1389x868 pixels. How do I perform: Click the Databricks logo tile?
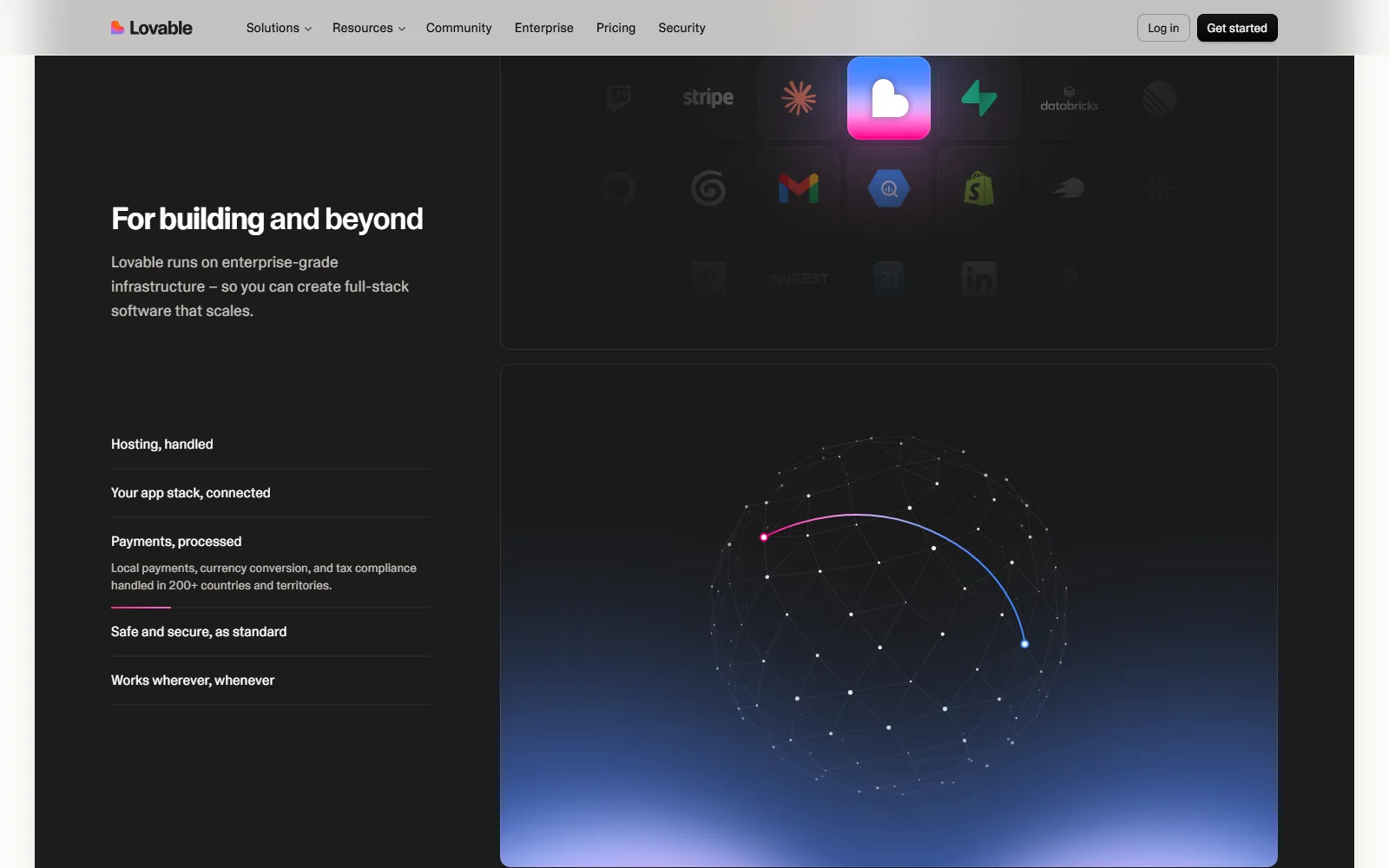coord(1070,99)
